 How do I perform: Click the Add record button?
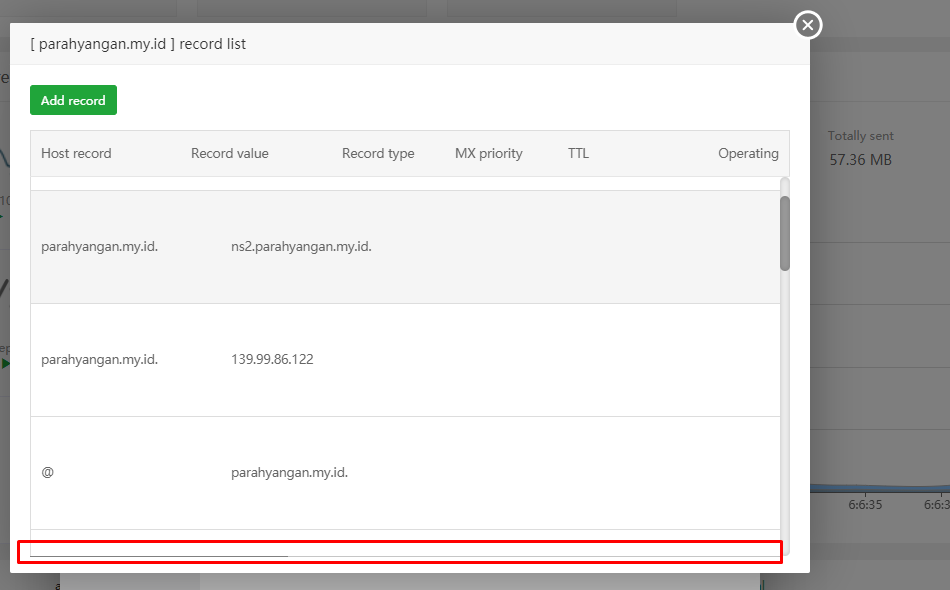pyautogui.click(x=73, y=100)
